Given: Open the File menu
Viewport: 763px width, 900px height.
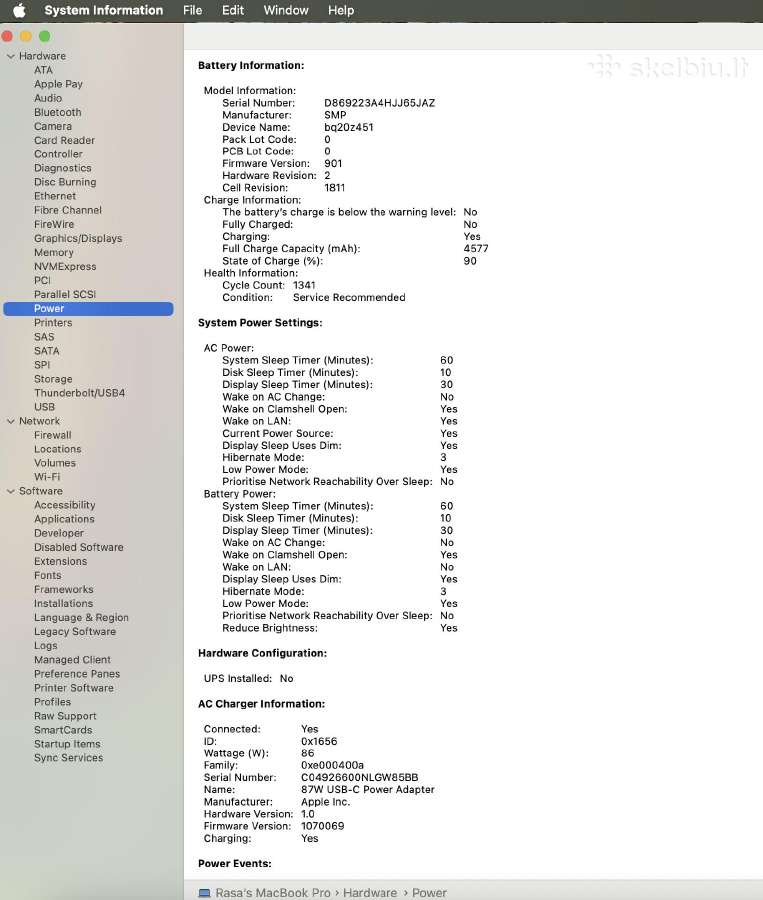Looking at the screenshot, I should 192,10.
